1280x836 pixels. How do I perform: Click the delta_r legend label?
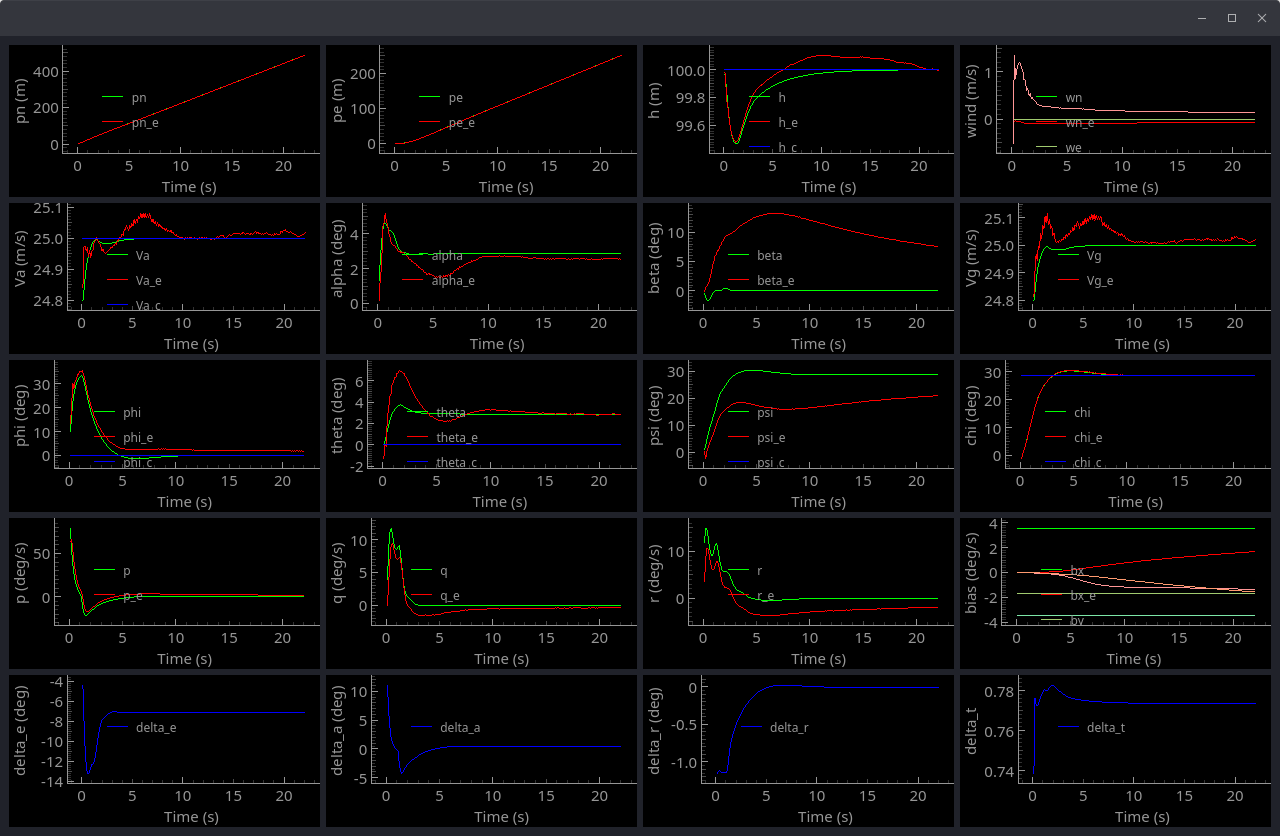point(789,727)
